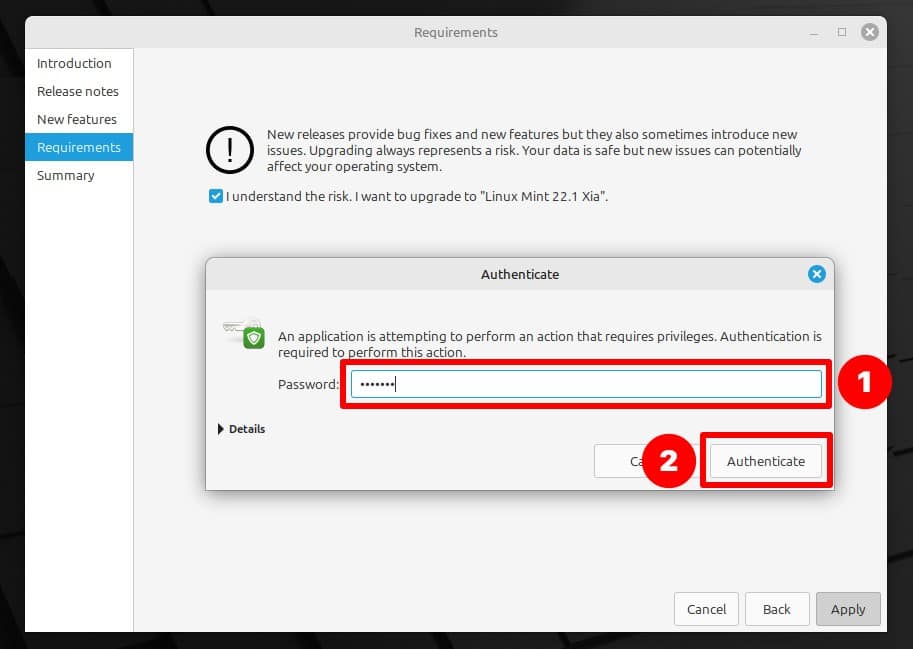Click the Authenticate button

766,461
